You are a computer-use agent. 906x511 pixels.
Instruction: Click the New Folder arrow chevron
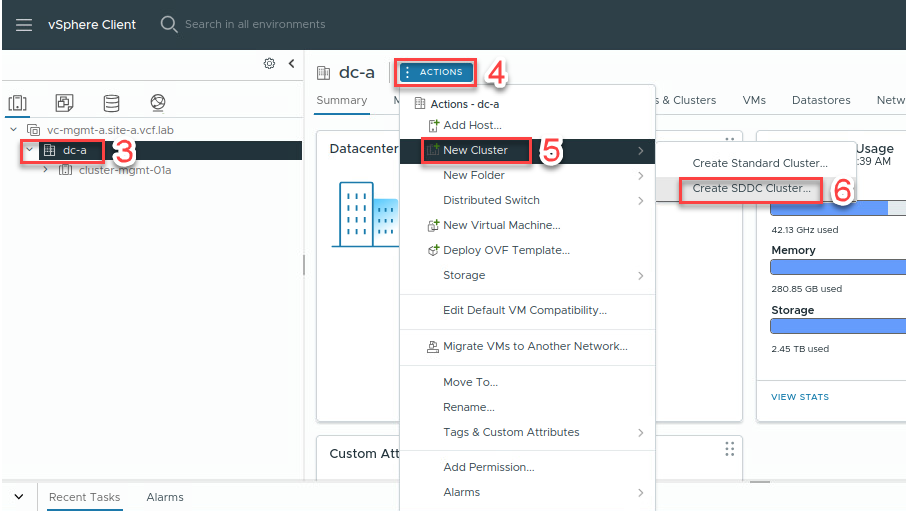click(x=640, y=176)
